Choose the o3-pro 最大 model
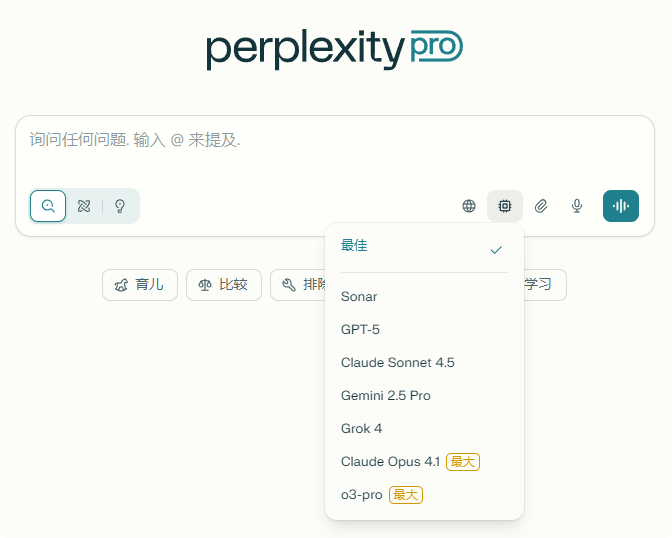This screenshot has height=538, width=672. 424,494
